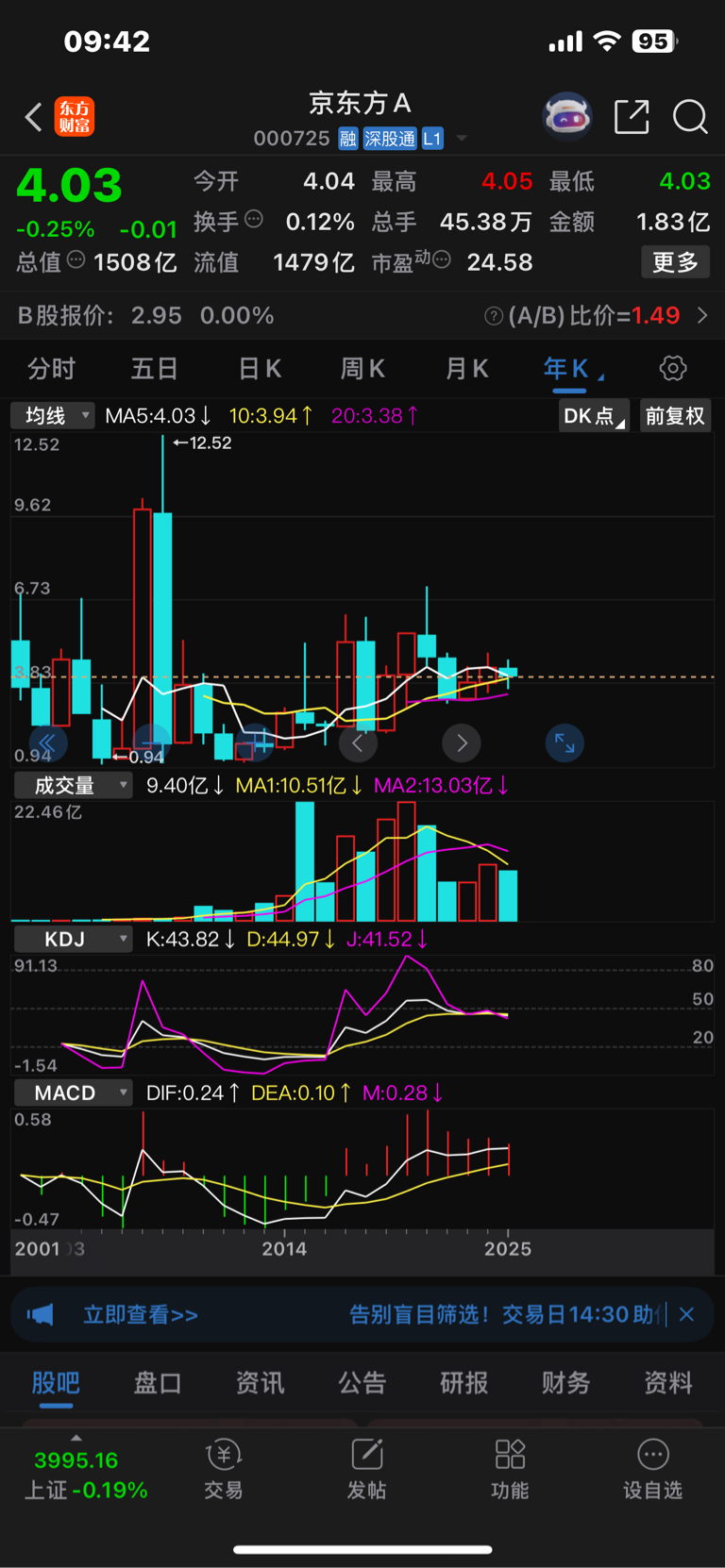The image size is (725, 1568).
Task: Tap the L1 level badge
Action: (432, 139)
